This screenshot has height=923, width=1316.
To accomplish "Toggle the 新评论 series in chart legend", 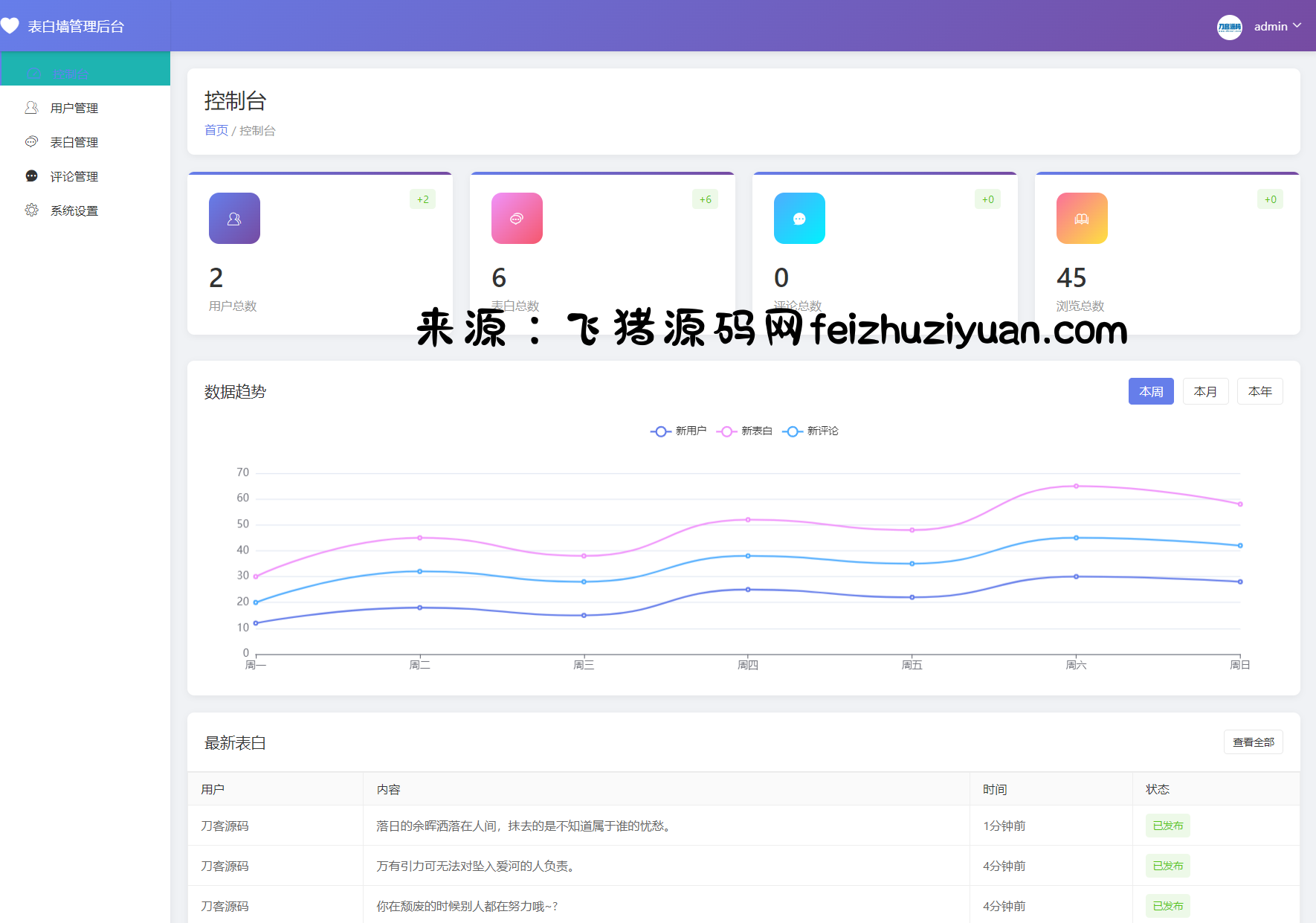I will pyautogui.click(x=810, y=431).
